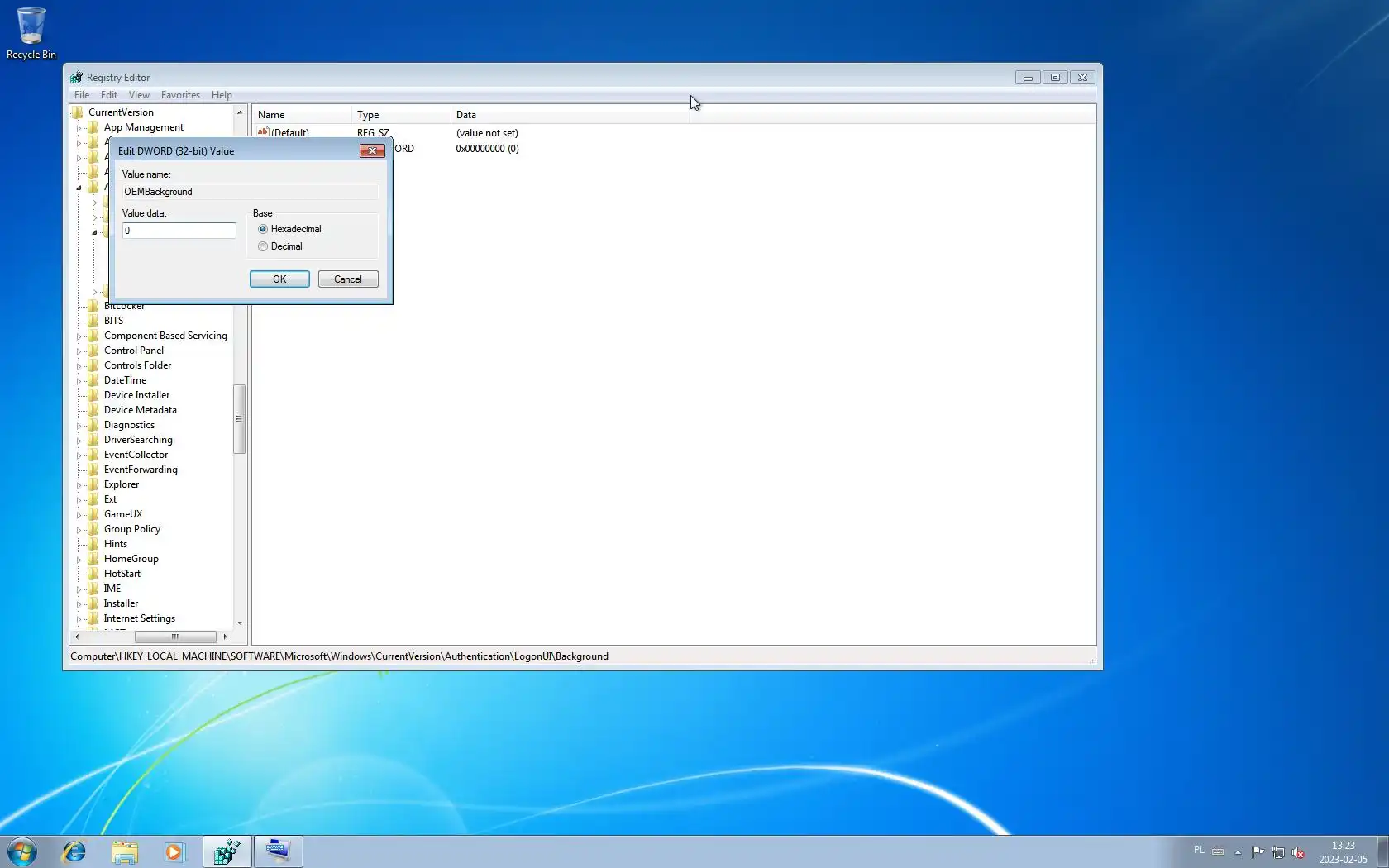The width and height of the screenshot is (1389, 868).
Task: Close the Edit DWORD dialog
Action: point(372,150)
